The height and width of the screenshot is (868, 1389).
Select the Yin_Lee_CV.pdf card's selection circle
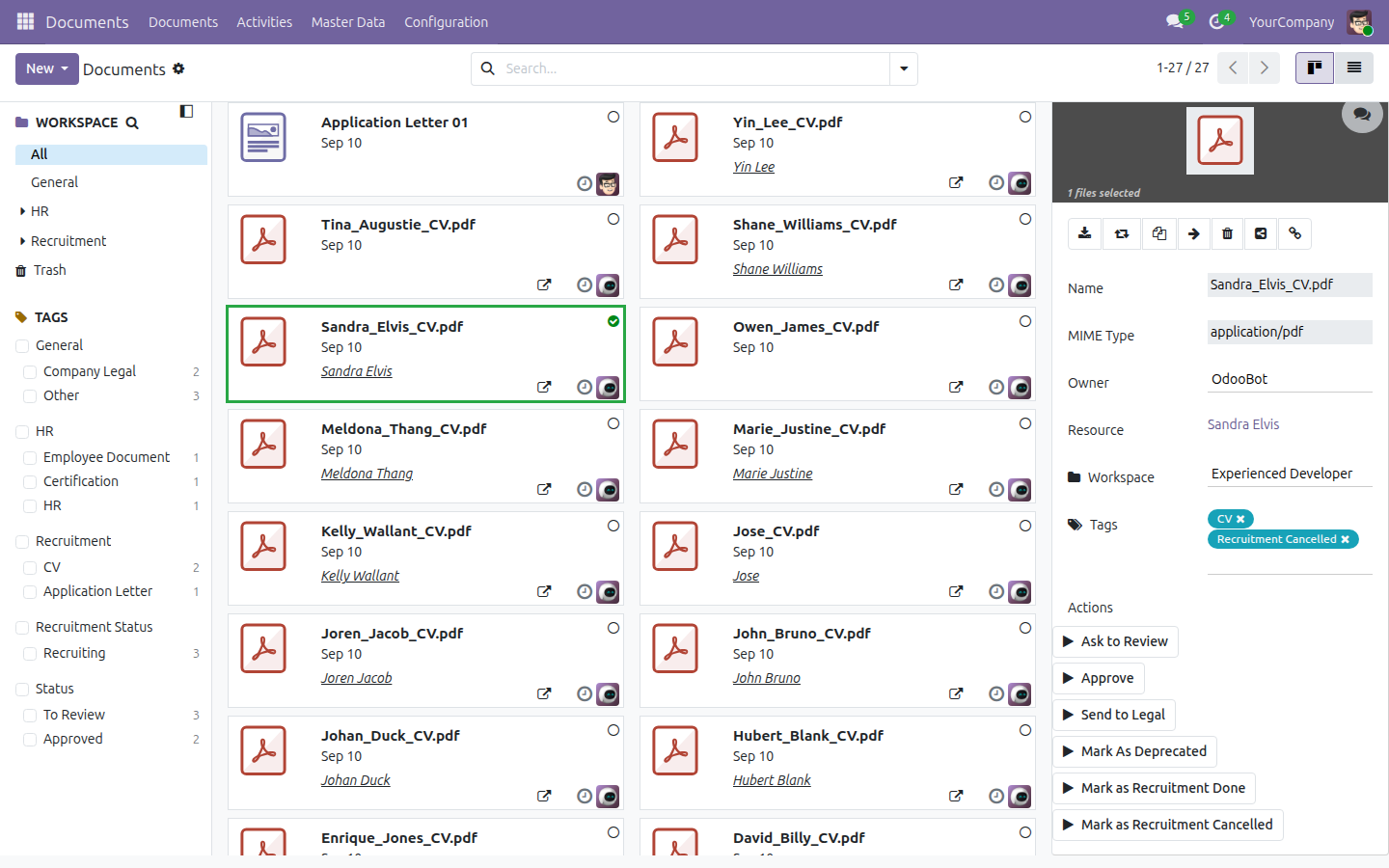pos(1025,117)
